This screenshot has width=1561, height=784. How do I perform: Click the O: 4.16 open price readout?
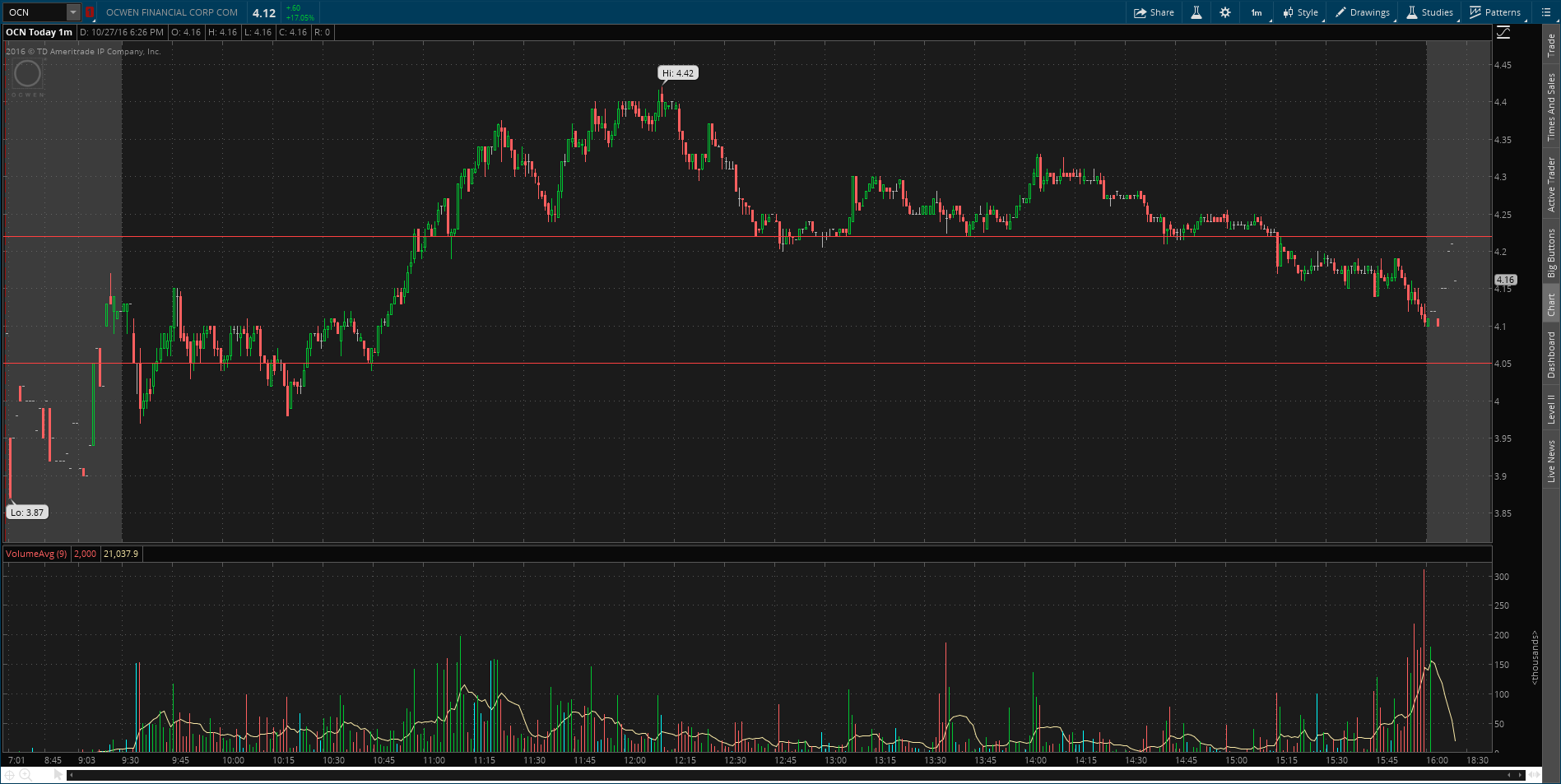point(186,32)
